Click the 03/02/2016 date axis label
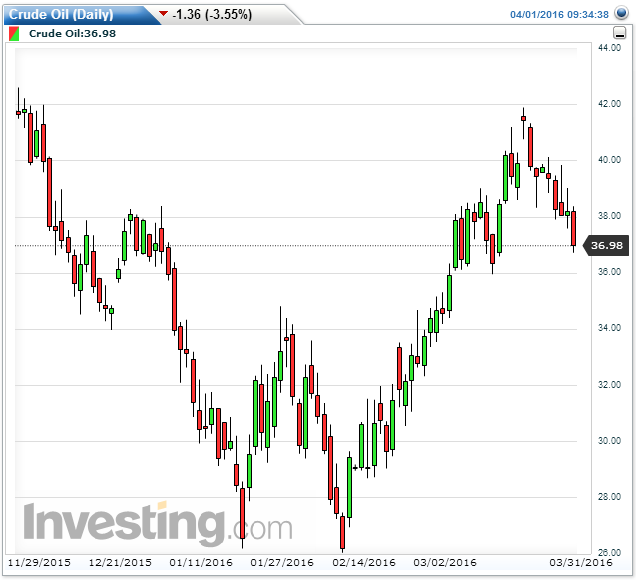637x580 pixels. (x=446, y=562)
